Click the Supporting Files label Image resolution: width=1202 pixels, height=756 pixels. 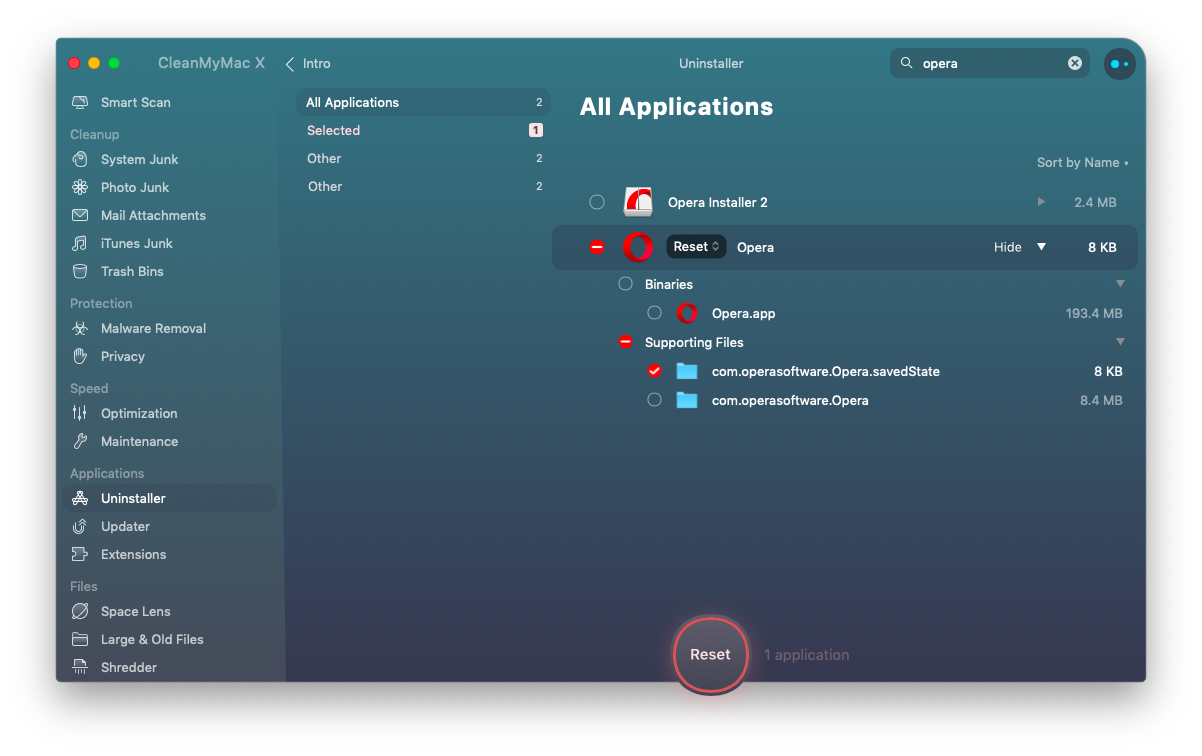(x=694, y=342)
